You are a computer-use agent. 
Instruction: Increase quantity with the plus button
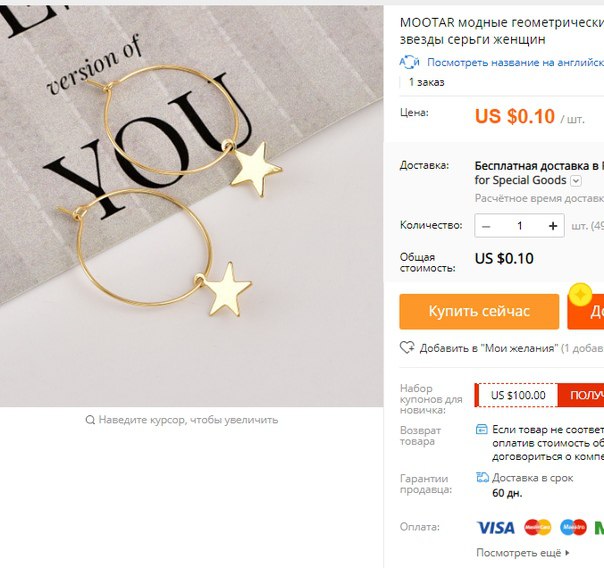pyautogui.click(x=553, y=226)
